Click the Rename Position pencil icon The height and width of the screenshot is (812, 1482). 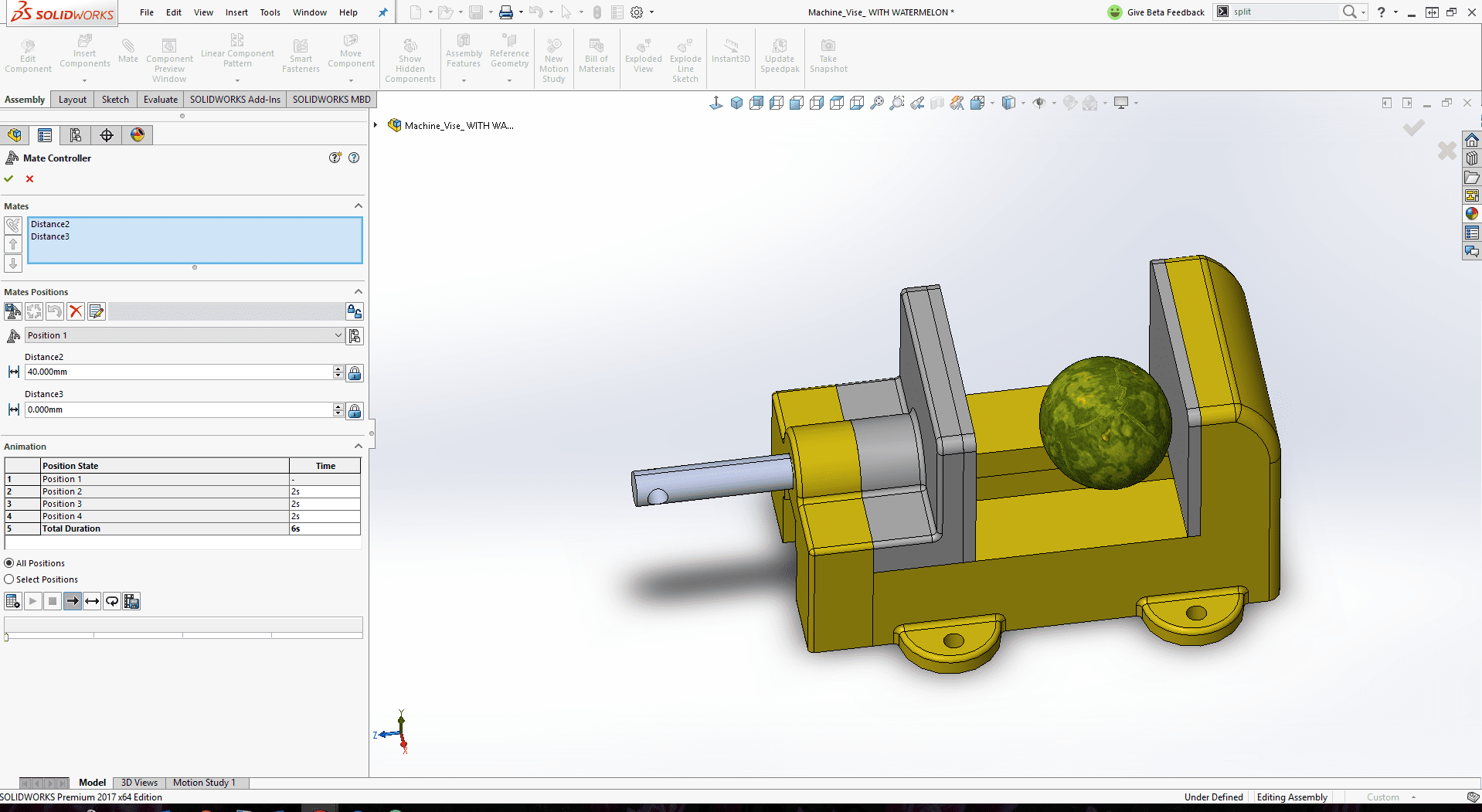(x=97, y=311)
